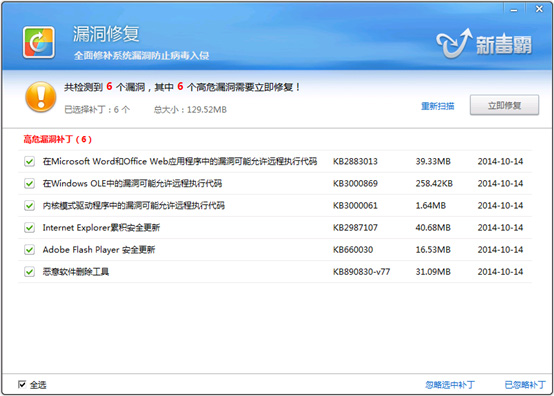Select the Windows OLE vulnerability description
The height and width of the screenshot is (396, 554).
coord(132,184)
